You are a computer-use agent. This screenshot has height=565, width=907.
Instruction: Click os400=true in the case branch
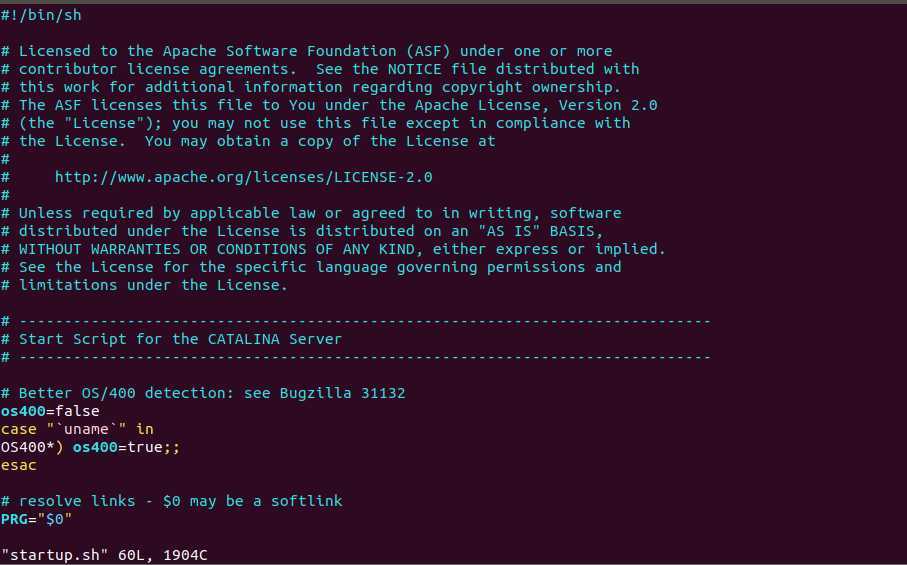point(118,447)
